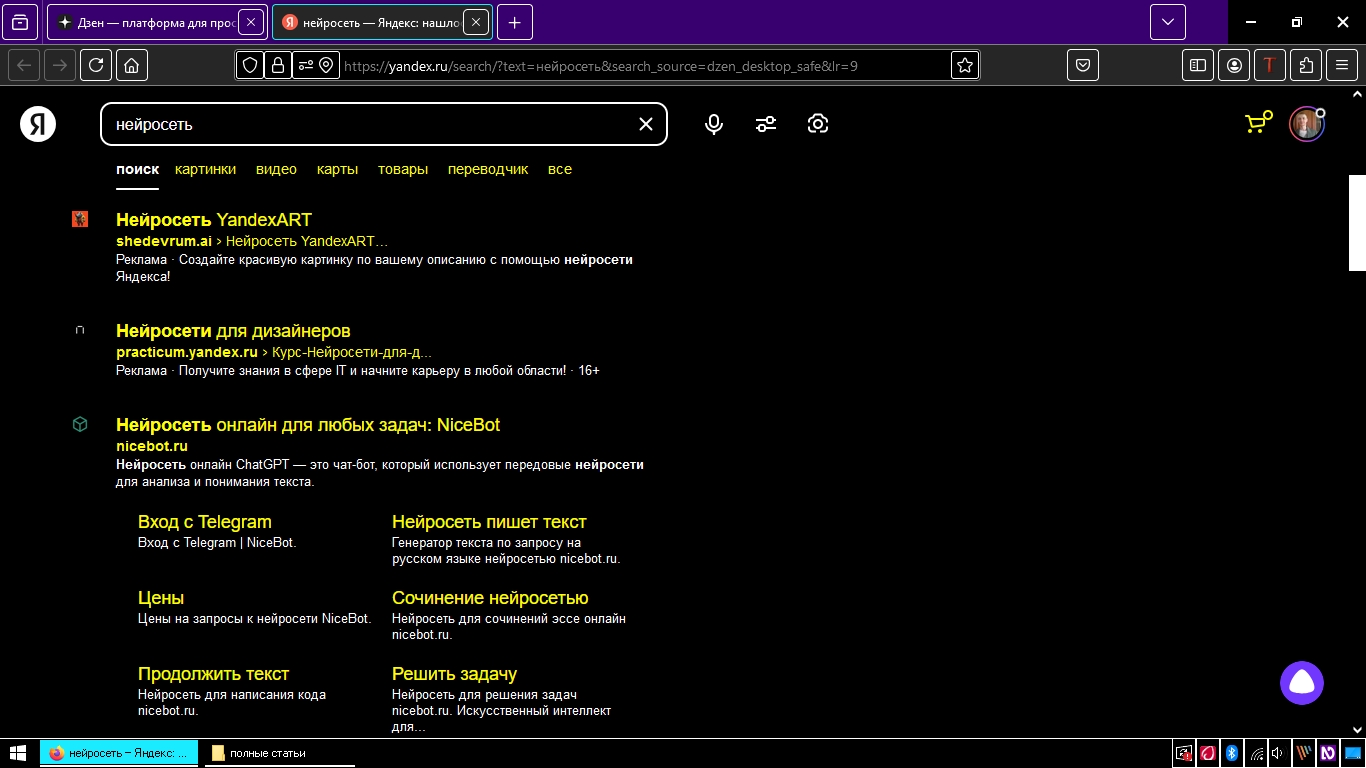1366x768 pixels.
Task: Open Продолжить текст sitelink
Action: pos(213,674)
